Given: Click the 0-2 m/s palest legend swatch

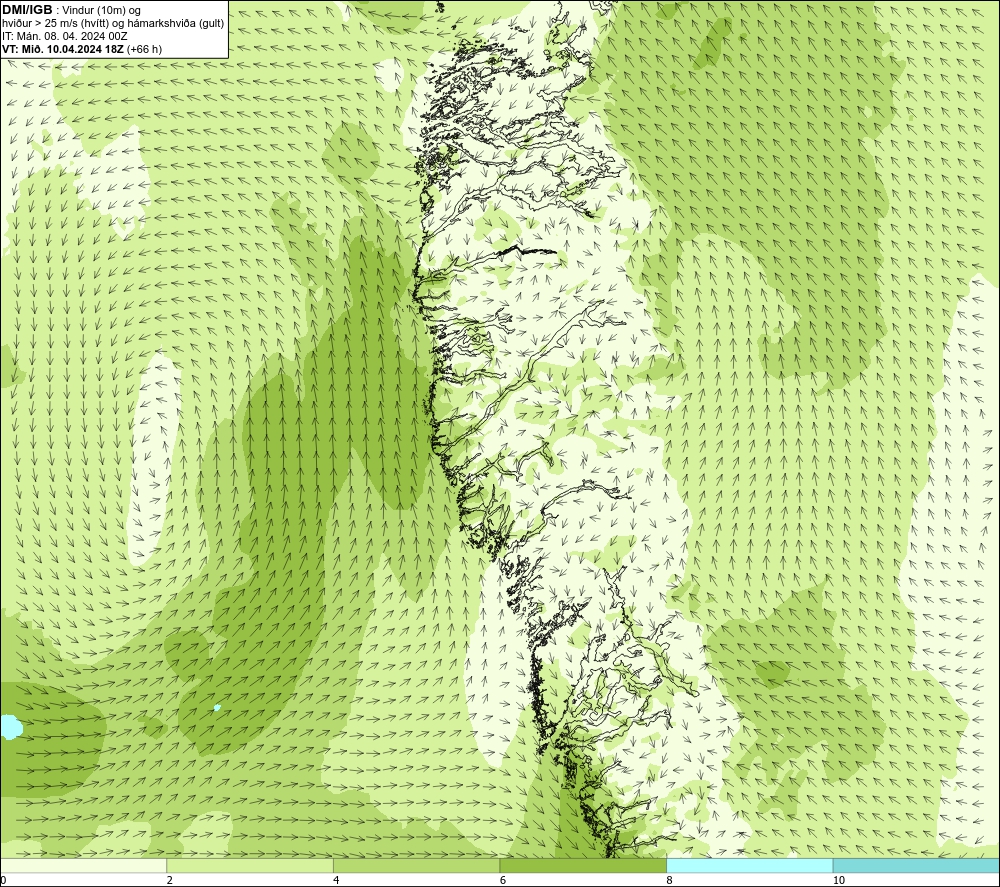Looking at the screenshot, I should (x=84, y=865).
